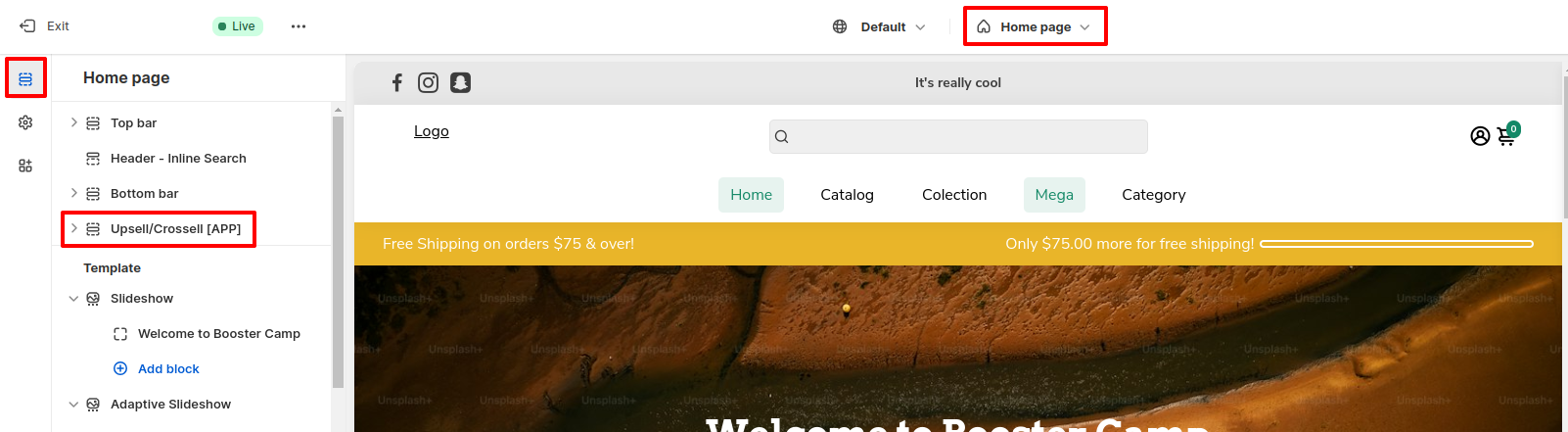
Task: Expand the Upsell/Crossell [APP] section
Action: pos(73,228)
